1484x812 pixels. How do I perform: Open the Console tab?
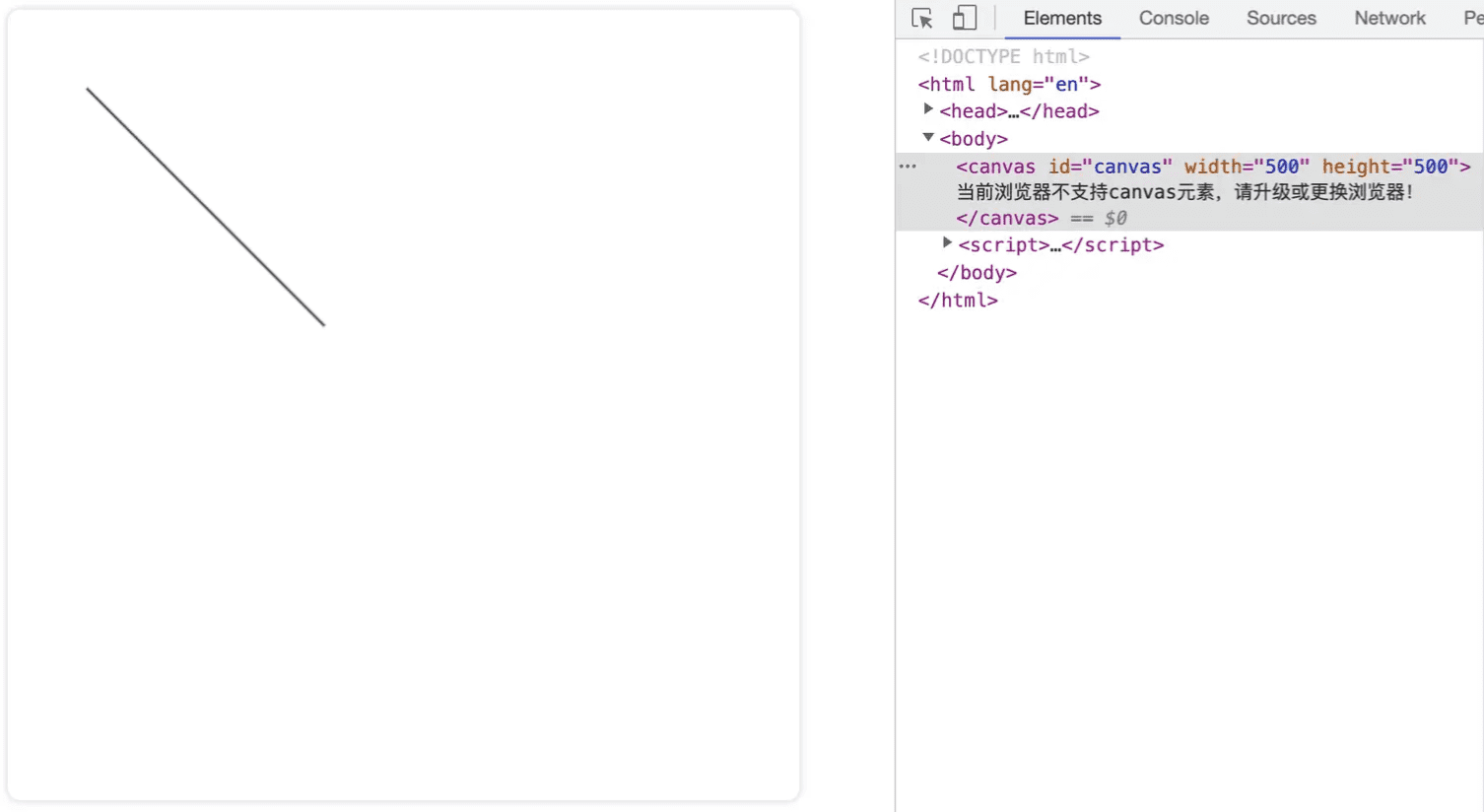[x=1173, y=19]
